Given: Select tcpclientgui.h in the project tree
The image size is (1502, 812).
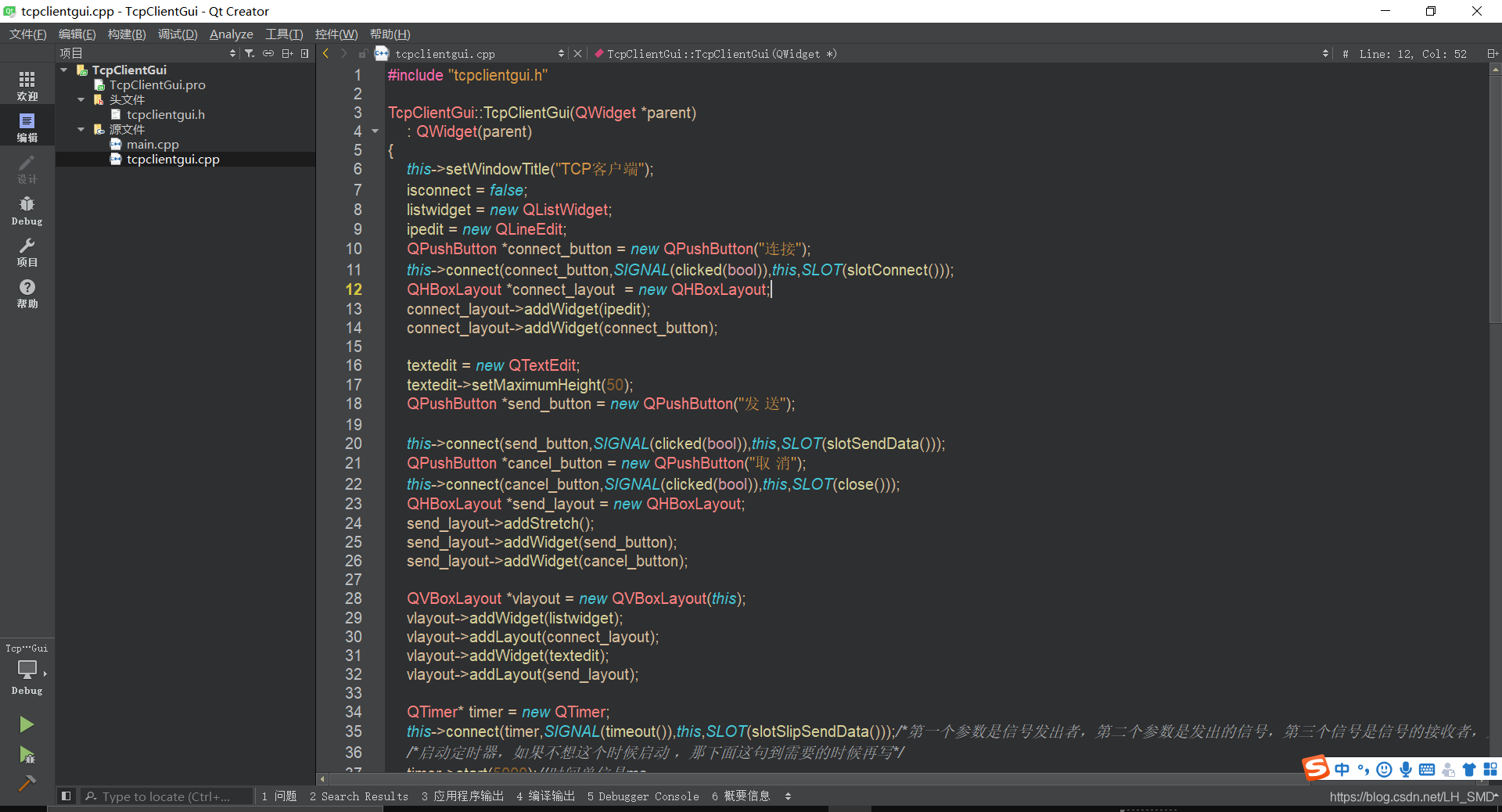Looking at the screenshot, I should tap(166, 114).
